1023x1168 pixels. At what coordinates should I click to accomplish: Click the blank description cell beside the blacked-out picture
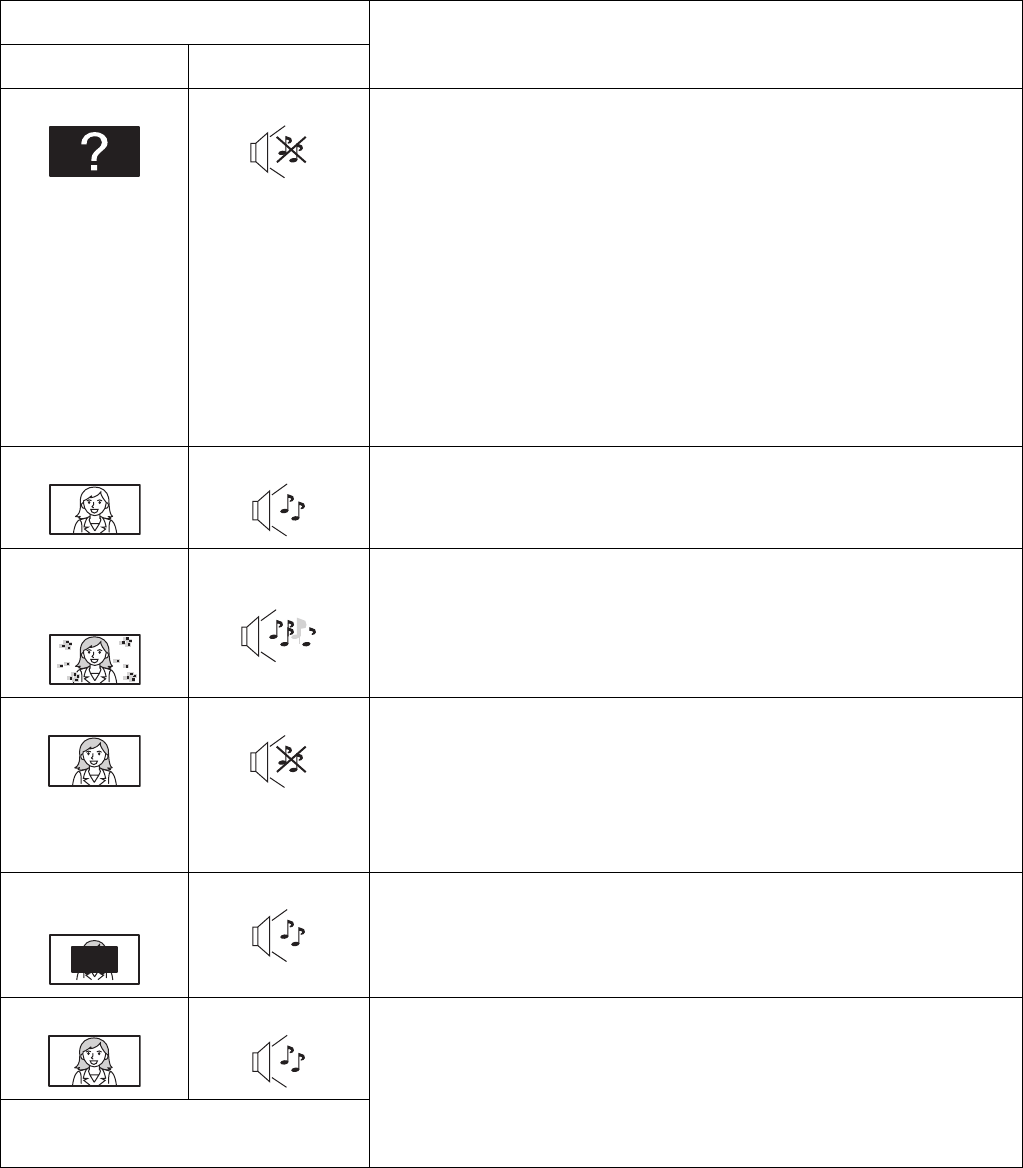[x=694, y=935]
